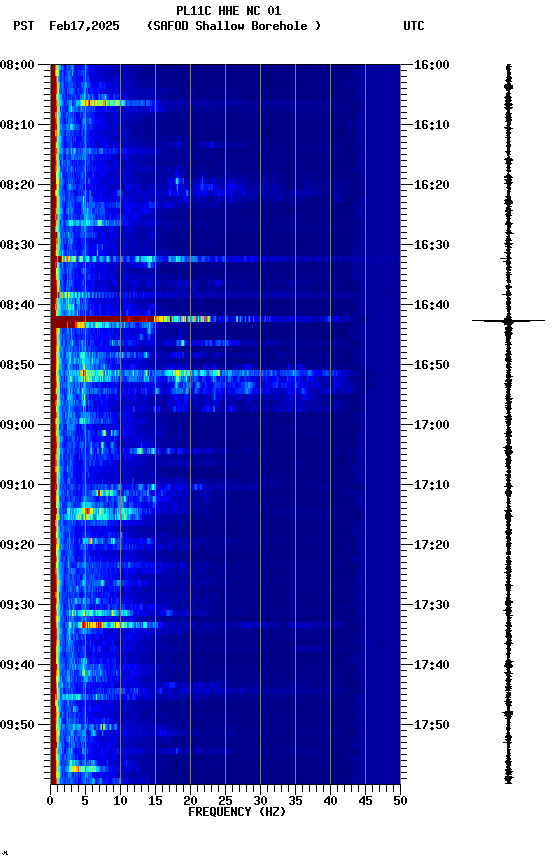Click the '17:50' UTC time label
The height and width of the screenshot is (864, 552).
click(x=432, y=725)
